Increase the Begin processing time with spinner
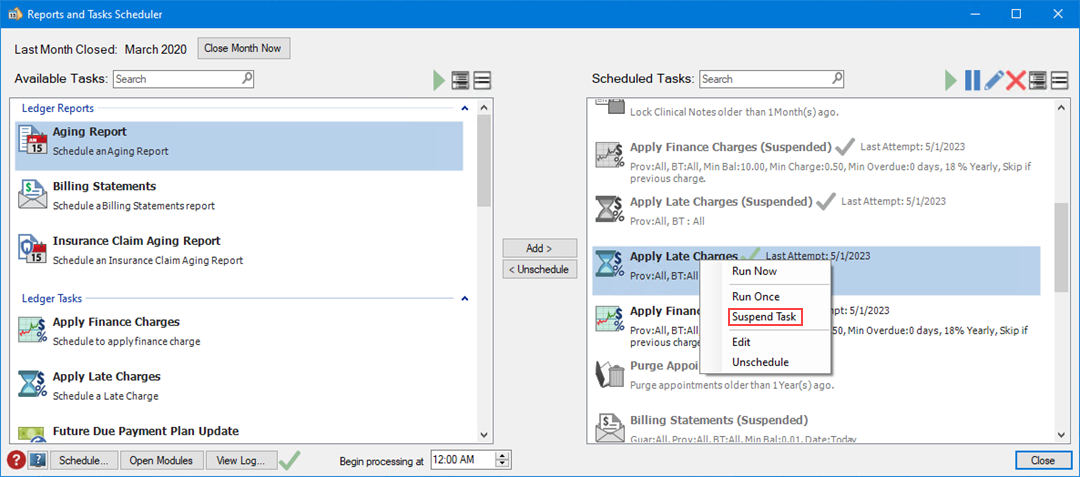Screen dimensions: 1080x477 tap(504, 456)
